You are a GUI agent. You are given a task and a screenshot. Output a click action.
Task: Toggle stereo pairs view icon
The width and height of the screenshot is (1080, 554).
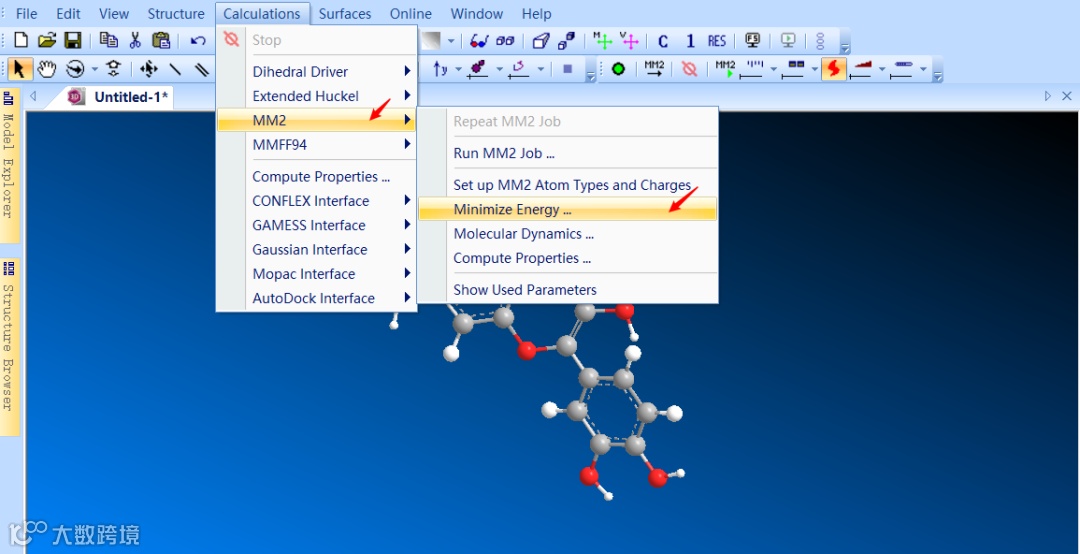[x=506, y=41]
